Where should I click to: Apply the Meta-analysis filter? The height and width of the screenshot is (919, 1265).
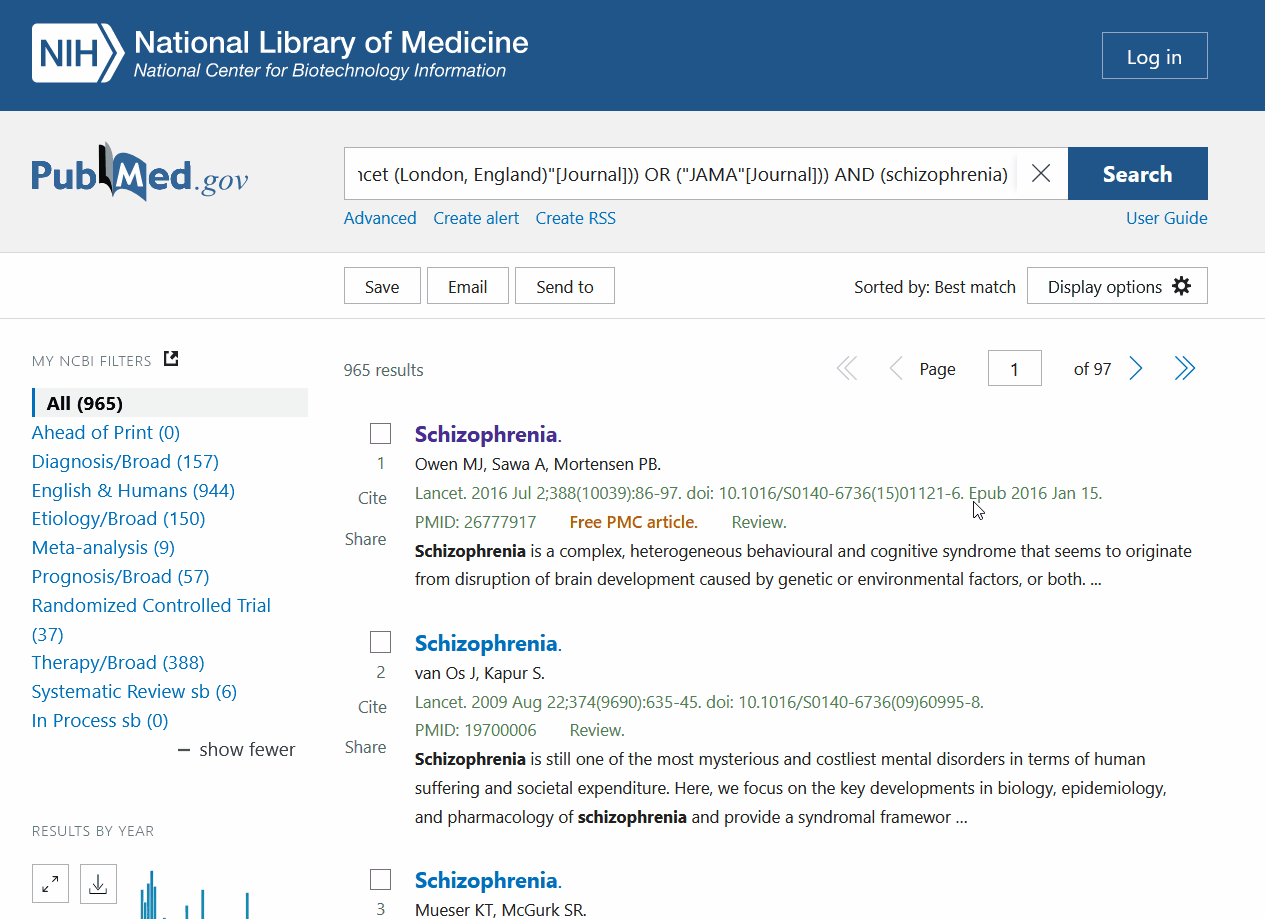tap(102, 547)
